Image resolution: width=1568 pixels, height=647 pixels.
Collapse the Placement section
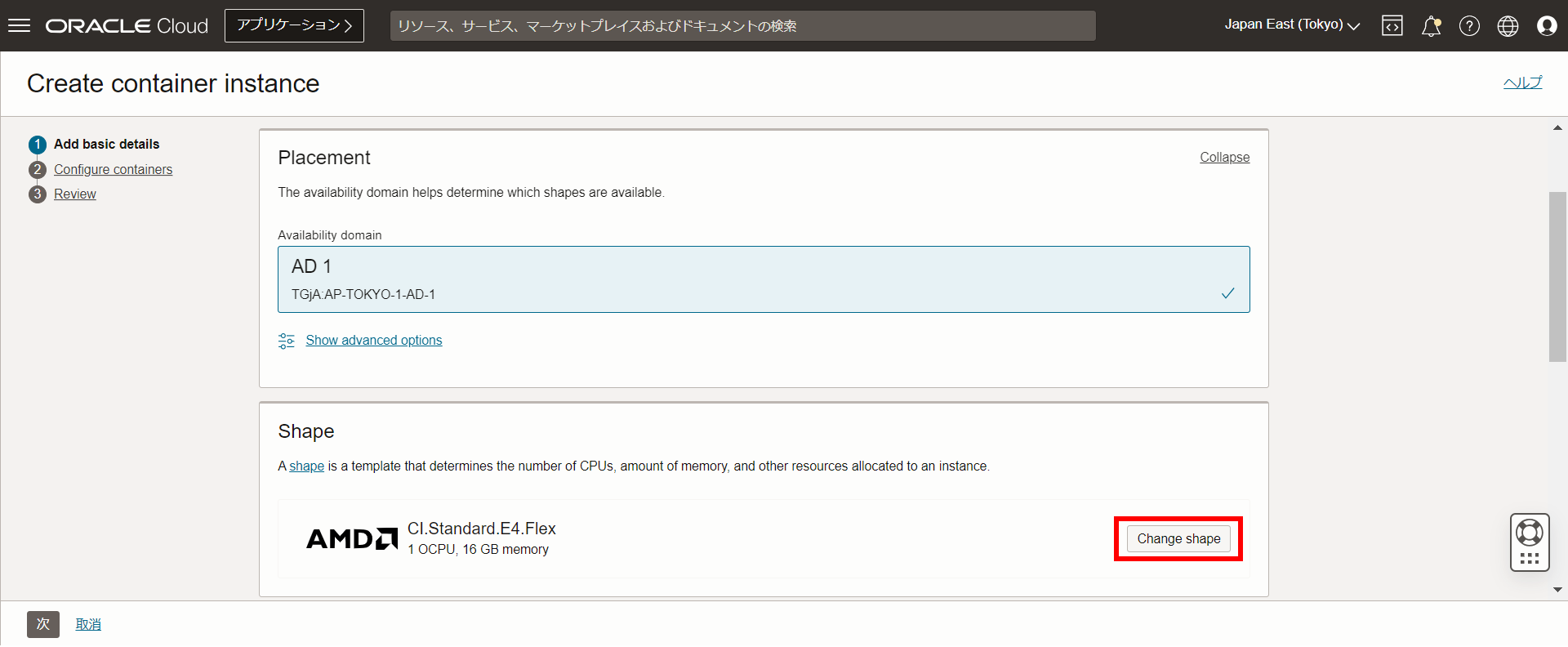pyautogui.click(x=1224, y=158)
